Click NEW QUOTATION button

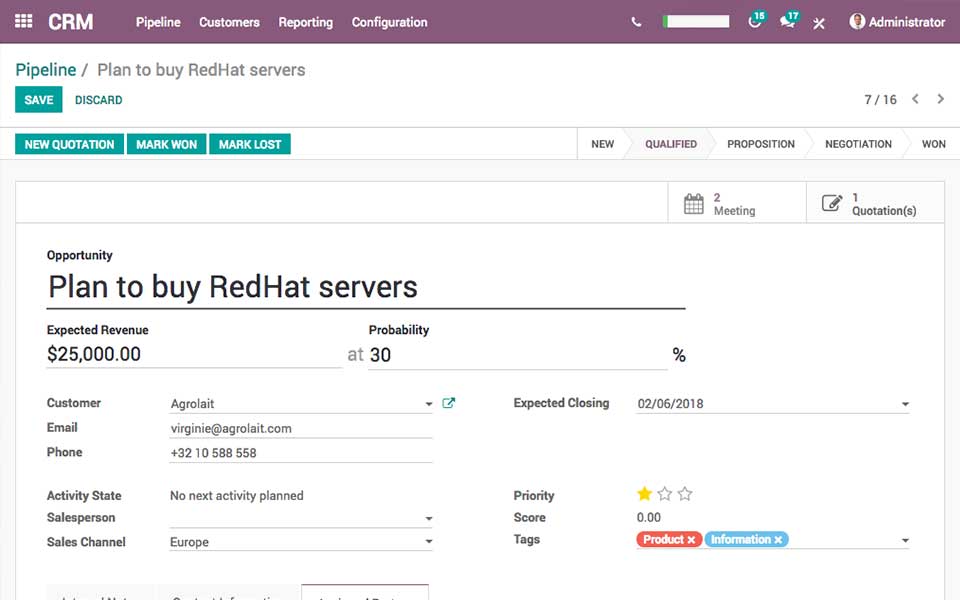(x=69, y=144)
